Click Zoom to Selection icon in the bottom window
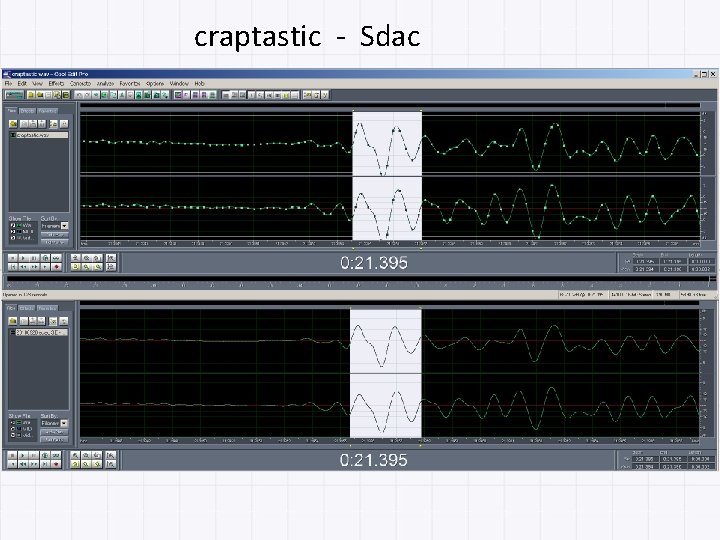720x540 pixels. point(75,464)
